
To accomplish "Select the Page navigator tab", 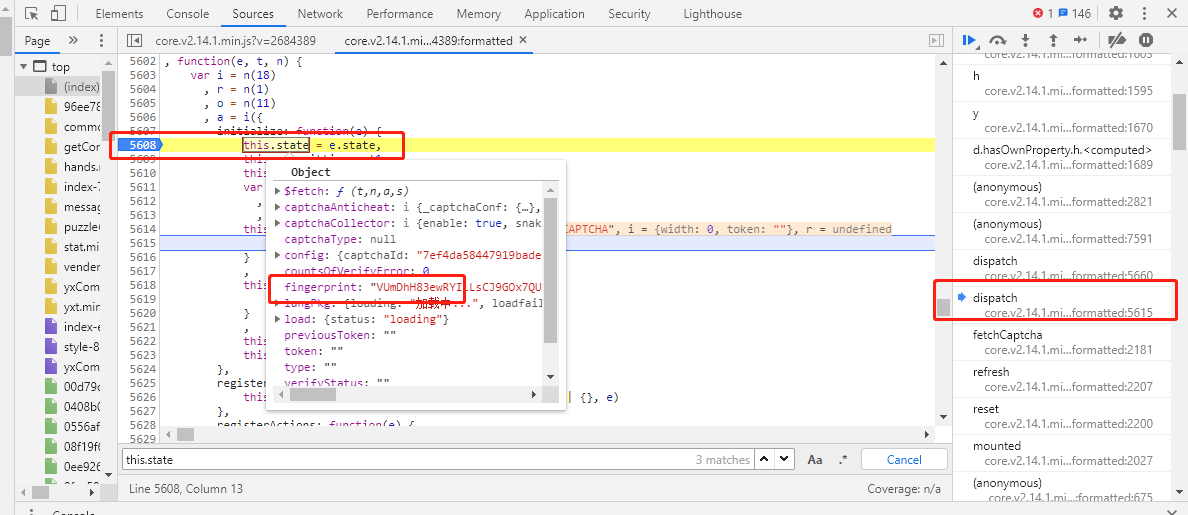I will 37,41.
